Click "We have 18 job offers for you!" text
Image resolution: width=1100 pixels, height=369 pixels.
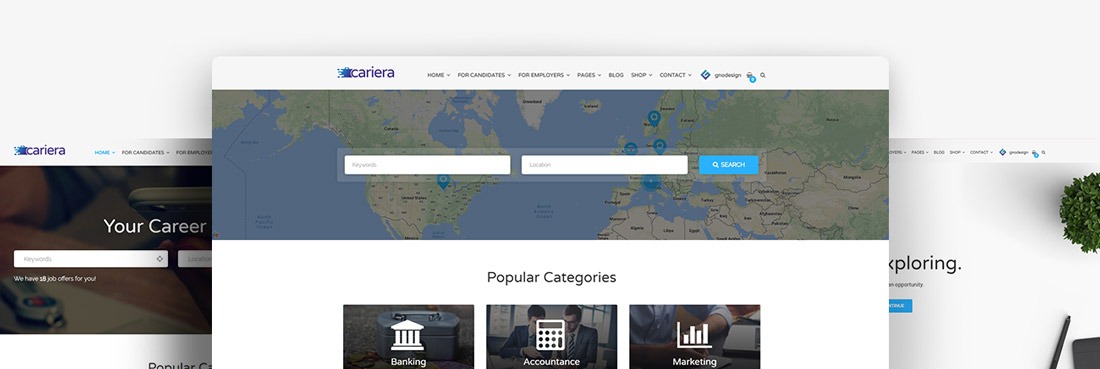click(x=55, y=279)
